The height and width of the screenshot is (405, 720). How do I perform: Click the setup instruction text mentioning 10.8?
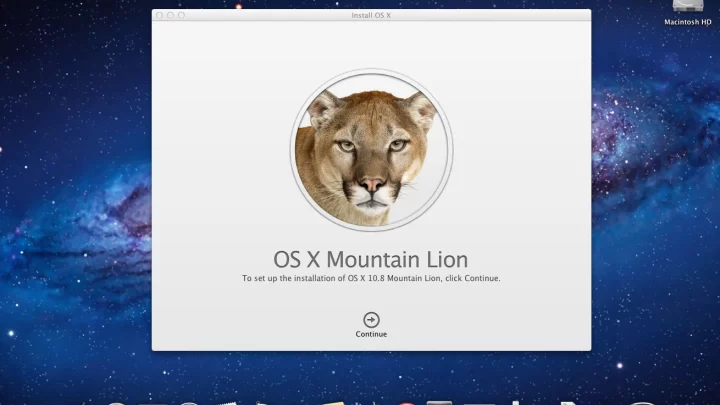coord(371,278)
